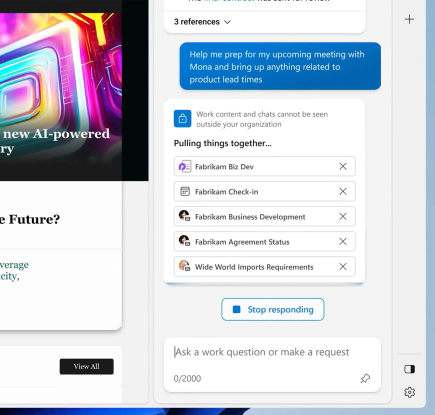The width and height of the screenshot is (435, 415).
Task: Open the Fabrikam Biz Dev Loop icon
Action: 185,166
